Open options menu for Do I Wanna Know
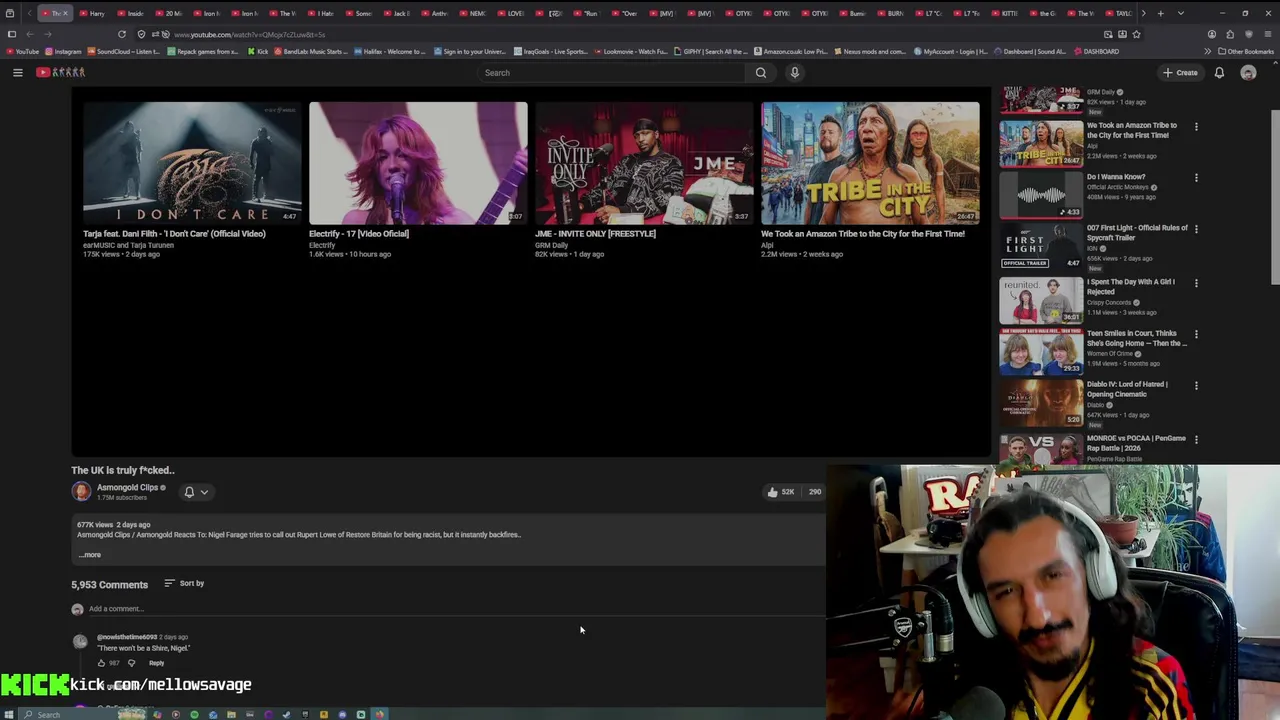Image resolution: width=1280 pixels, height=720 pixels. click(1196, 178)
